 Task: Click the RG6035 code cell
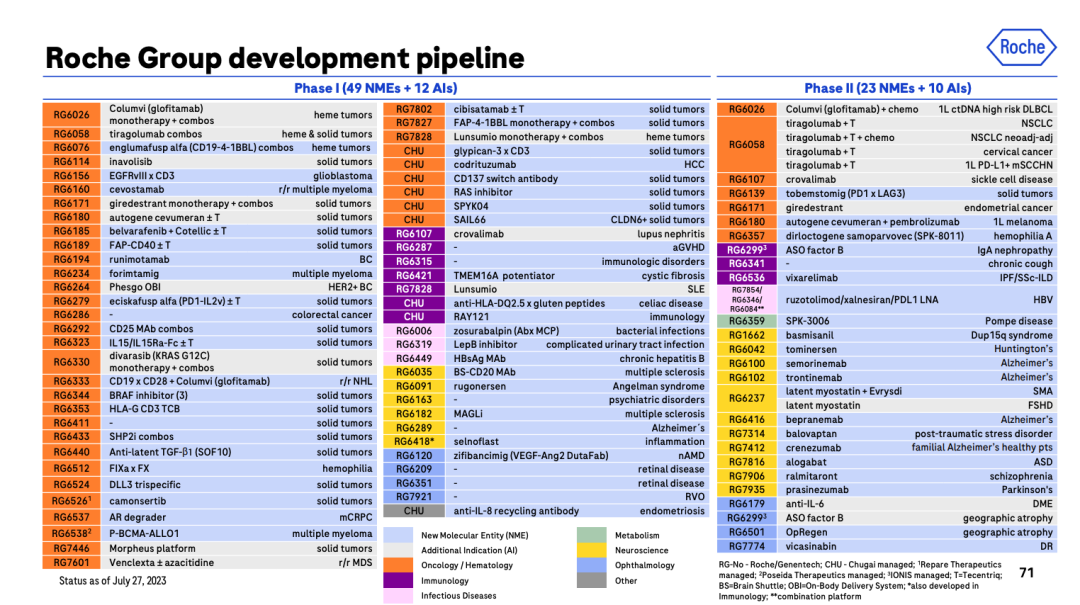[414, 372]
